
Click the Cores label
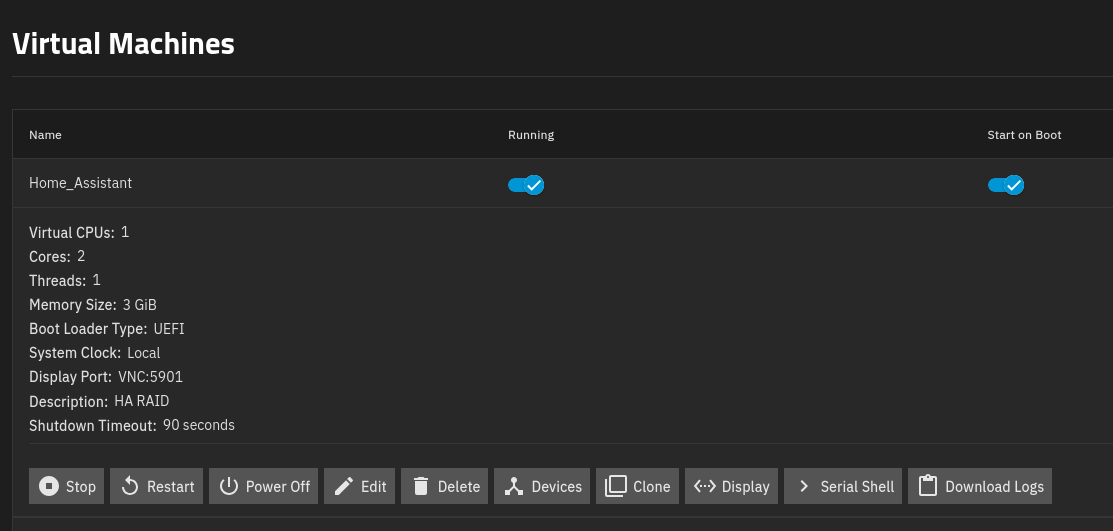tap(50, 257)
